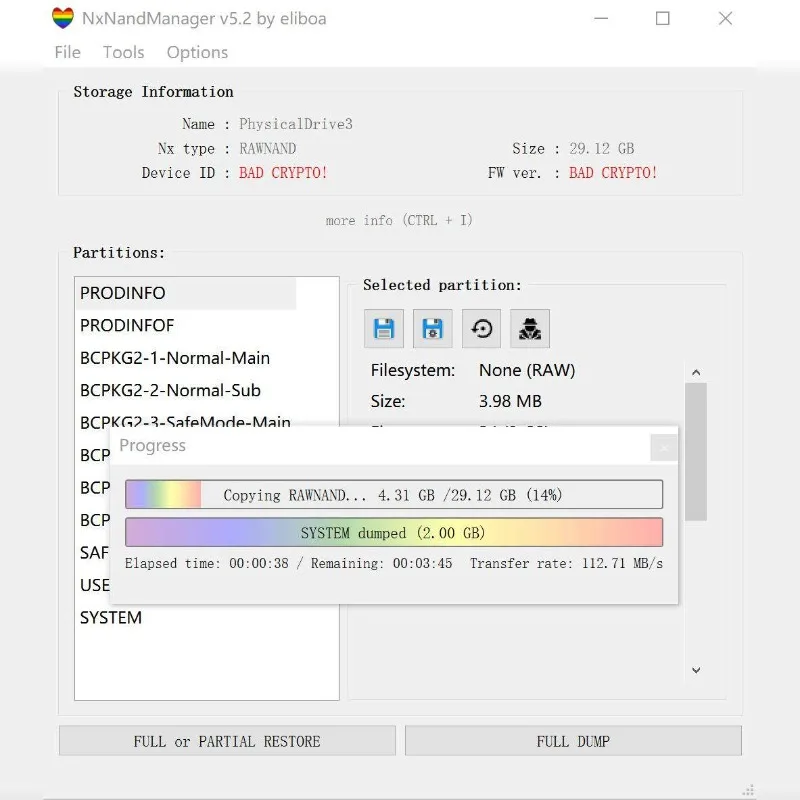Click the advanced dump floppy icon with gear

(433, 329)
